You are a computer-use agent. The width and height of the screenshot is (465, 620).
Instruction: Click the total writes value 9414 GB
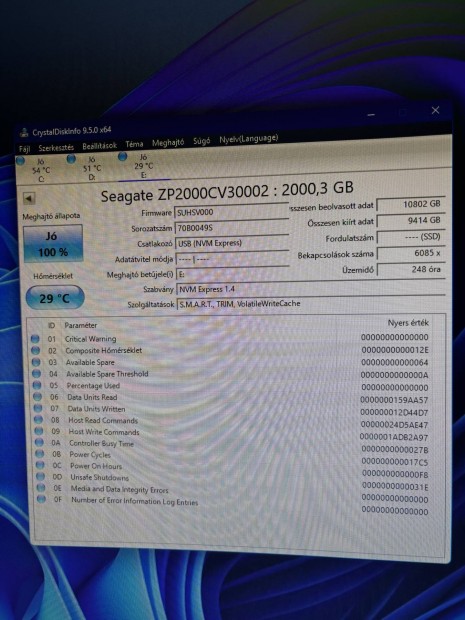pyautogui.click(x=411, y=221)
